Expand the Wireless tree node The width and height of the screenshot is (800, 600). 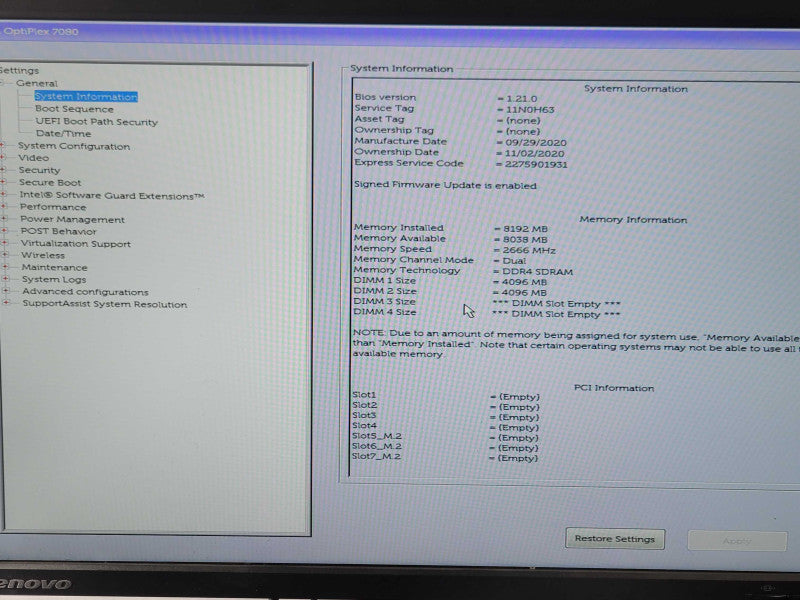(5, 255)
